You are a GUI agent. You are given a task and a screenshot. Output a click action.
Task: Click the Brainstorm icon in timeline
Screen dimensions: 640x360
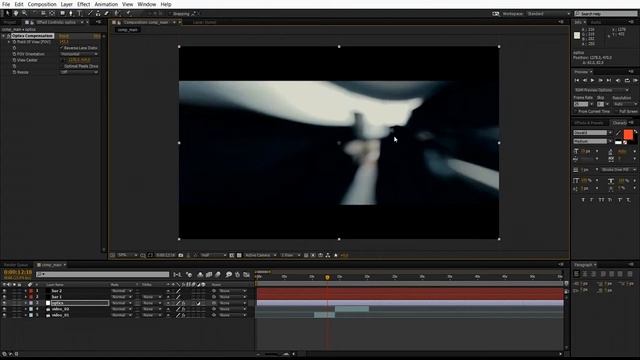coord(229,275)
